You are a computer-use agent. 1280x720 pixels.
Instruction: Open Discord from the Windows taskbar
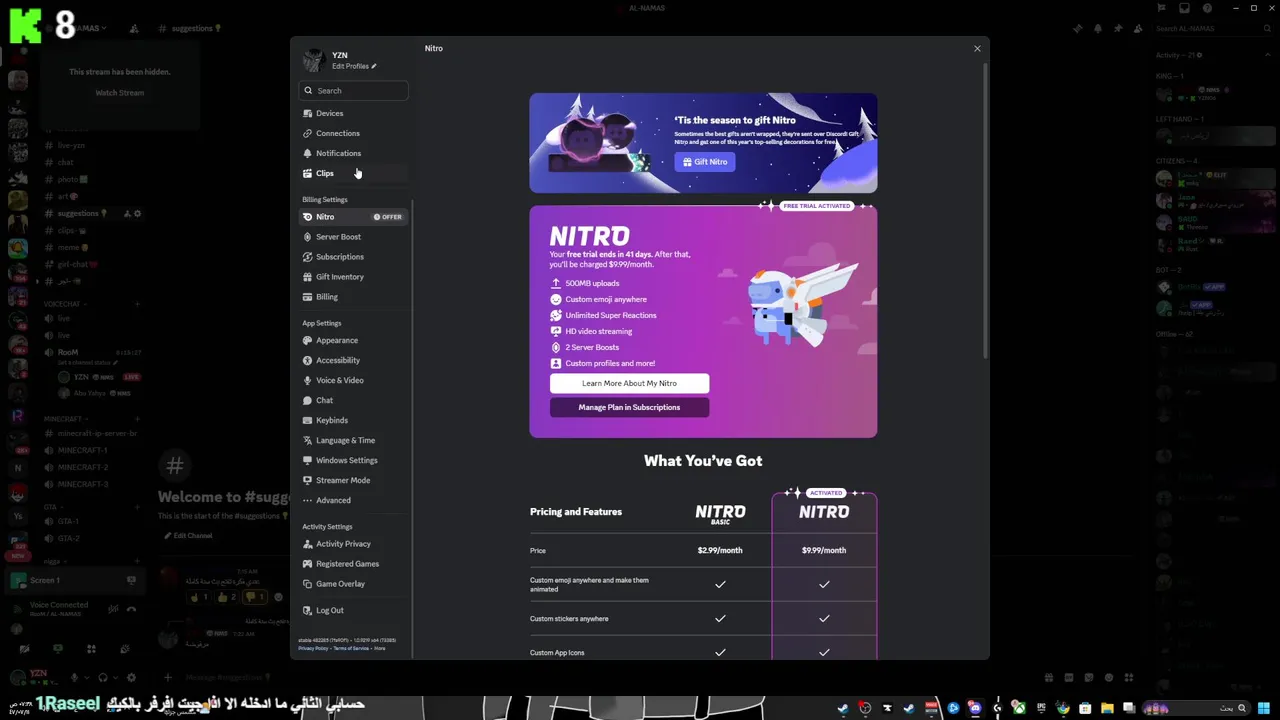point(975,708)
